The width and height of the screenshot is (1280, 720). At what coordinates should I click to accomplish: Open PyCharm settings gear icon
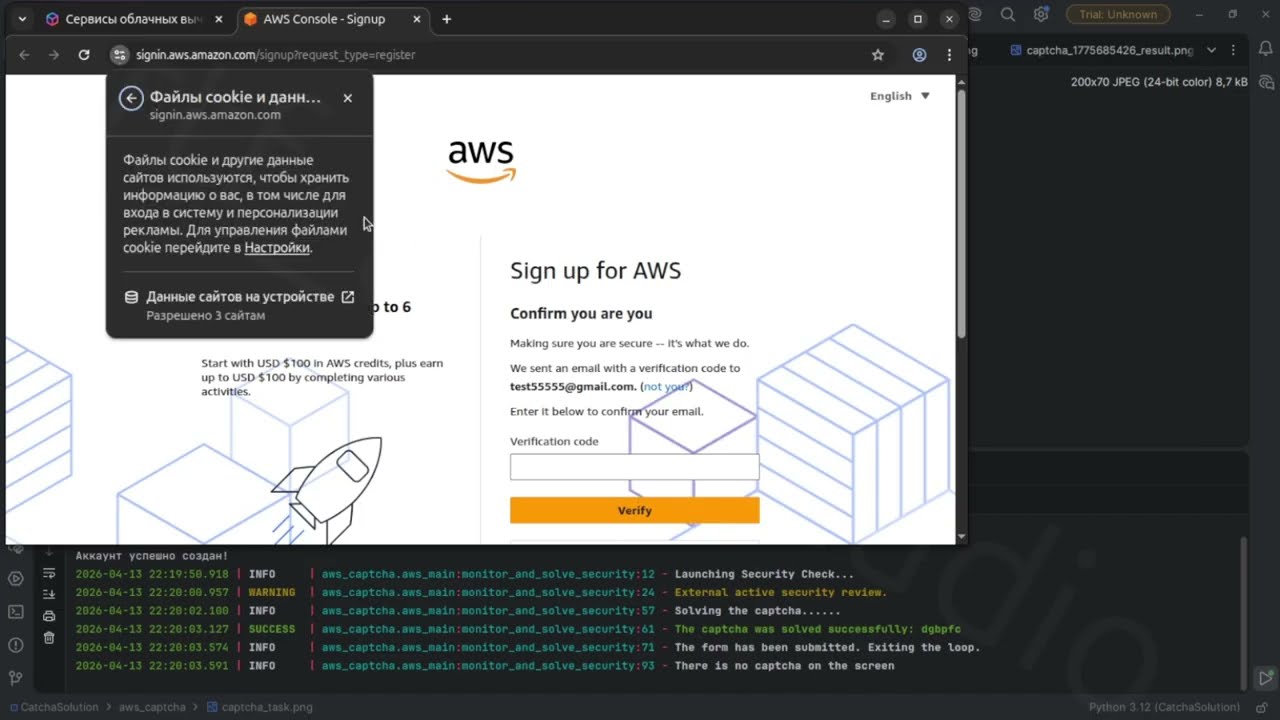[x=1041, y=14]
